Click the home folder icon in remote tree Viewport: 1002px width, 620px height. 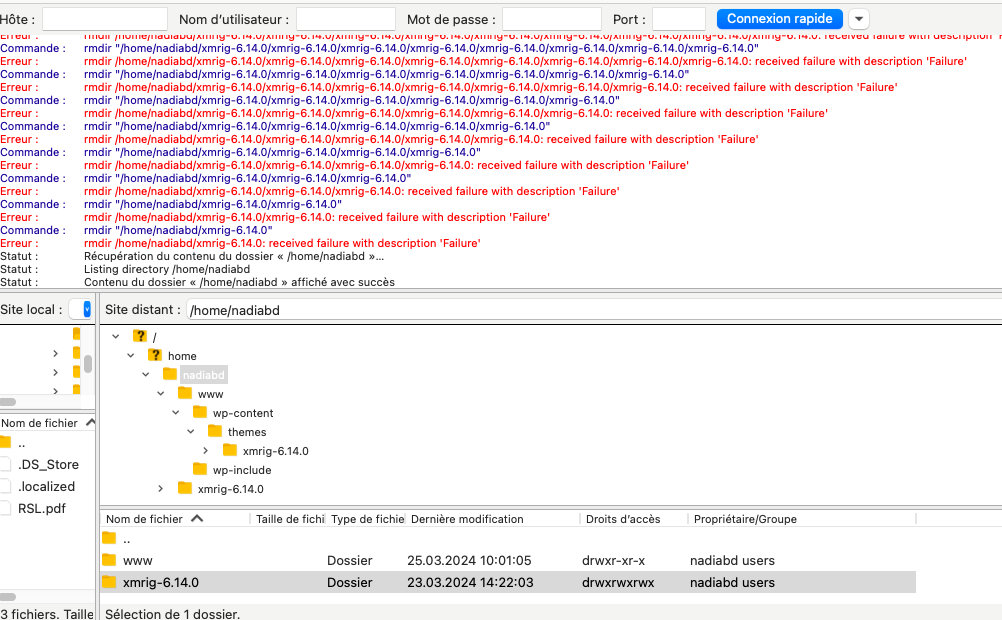[x=155, y=356]
